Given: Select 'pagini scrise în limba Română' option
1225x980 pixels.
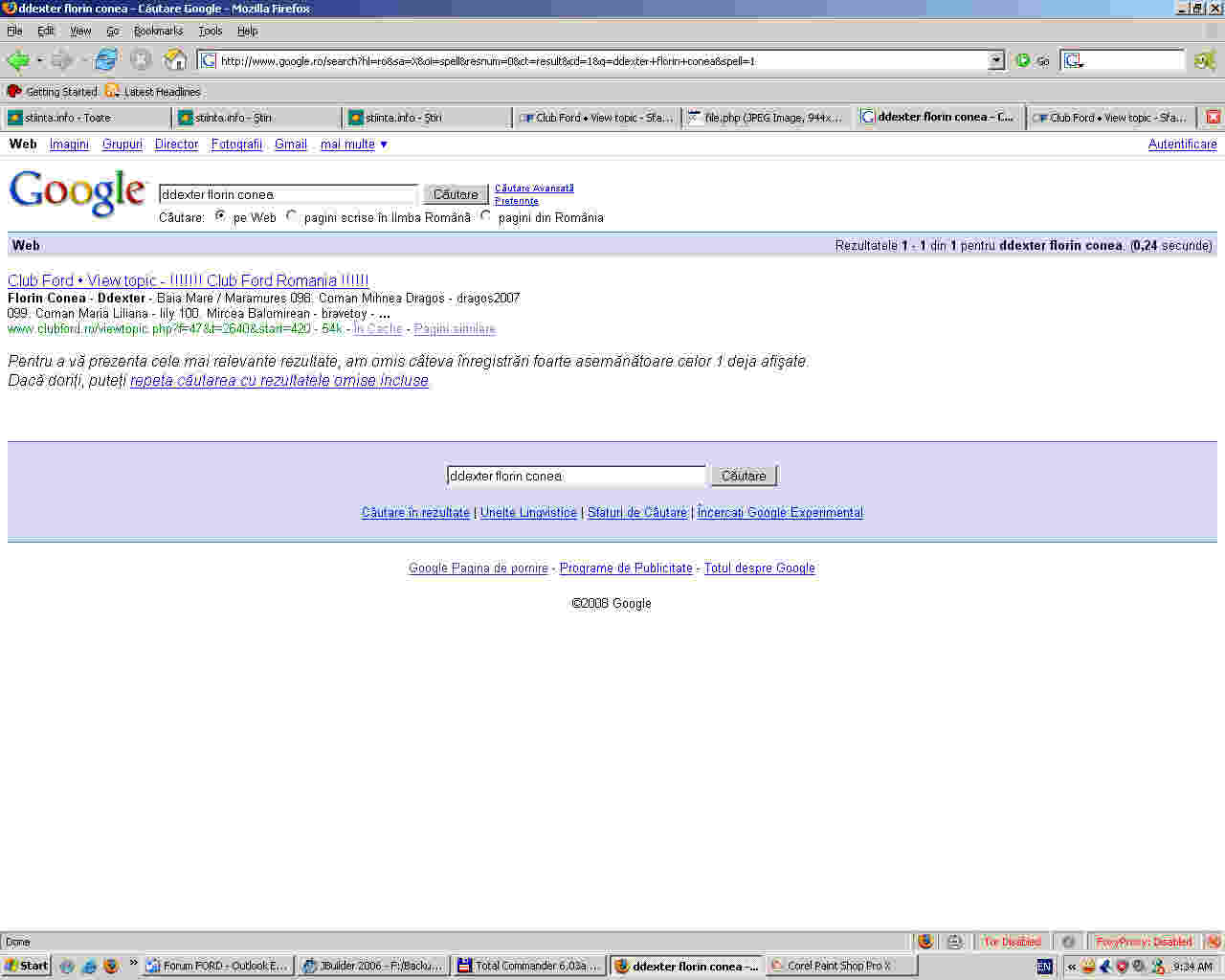Looking at the screenshot, I should point(292,216).
